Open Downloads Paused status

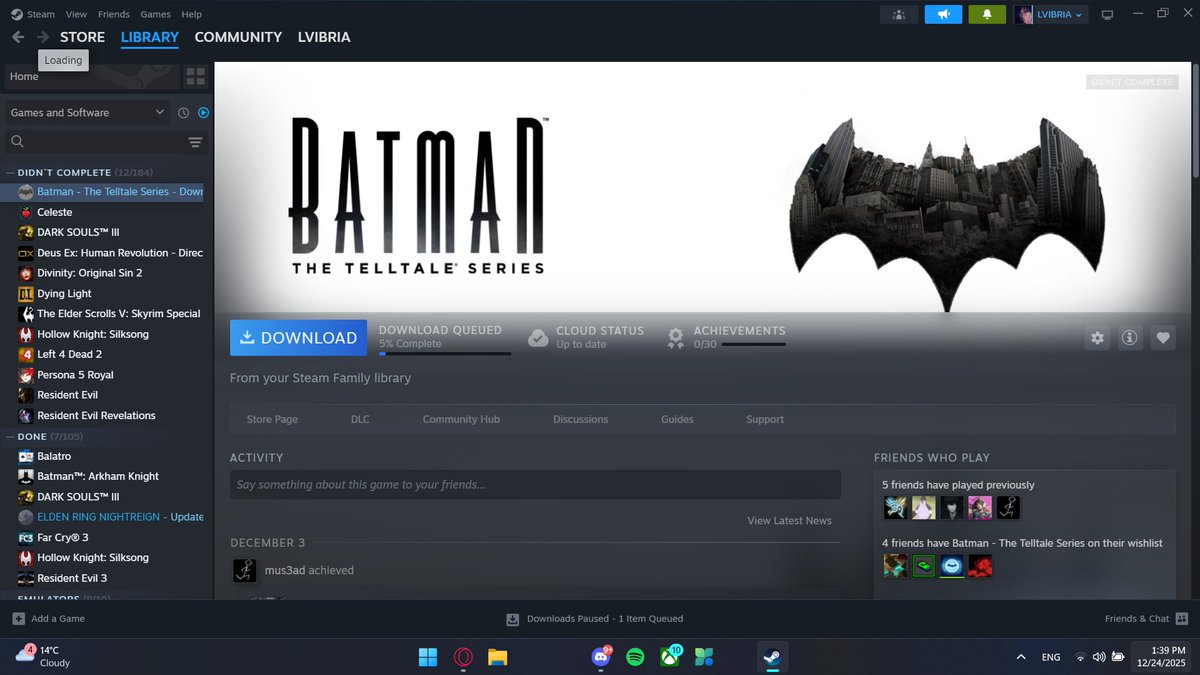click(594, 618)
